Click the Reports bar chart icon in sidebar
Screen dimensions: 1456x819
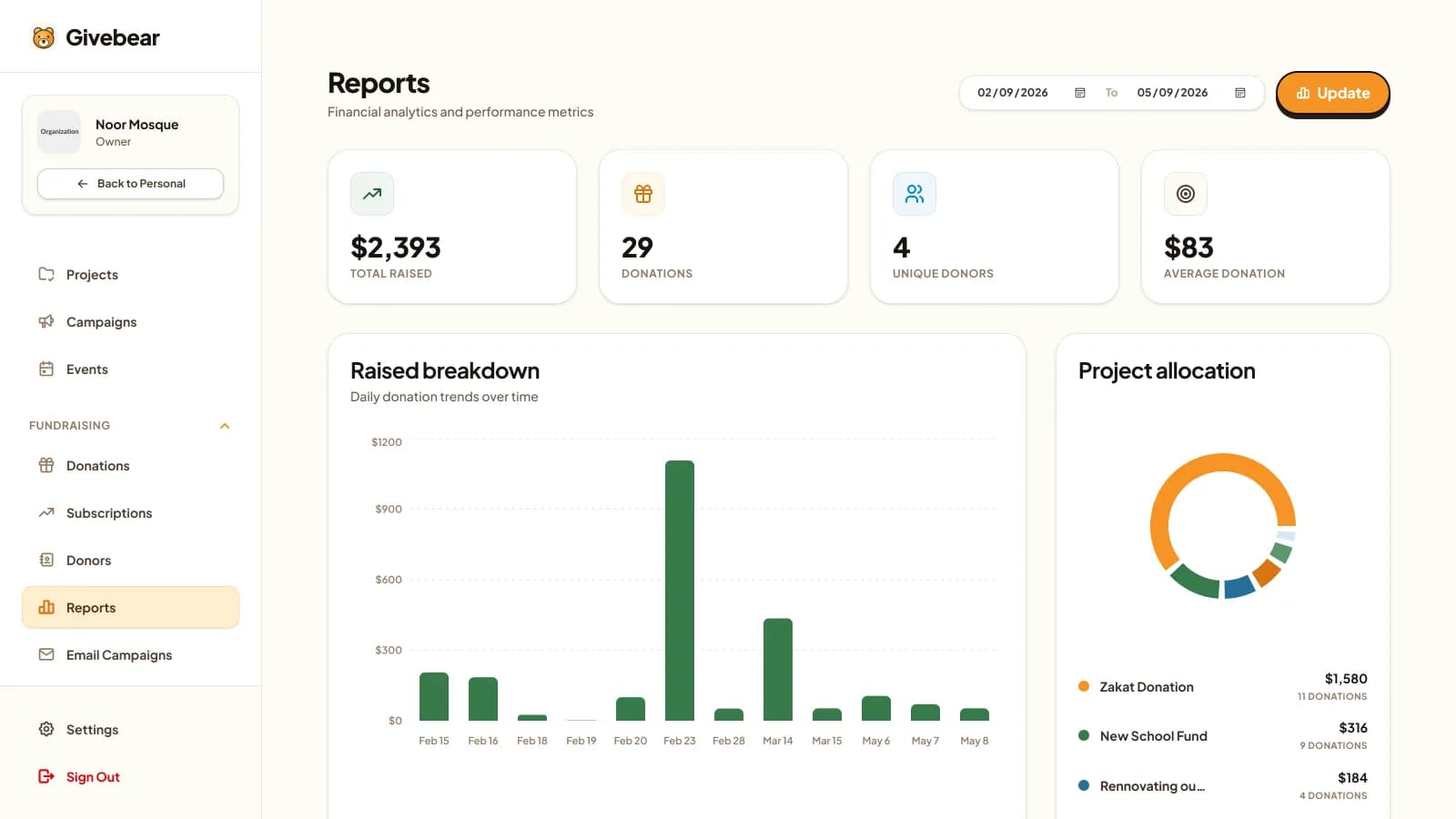[x=46, y=607]
